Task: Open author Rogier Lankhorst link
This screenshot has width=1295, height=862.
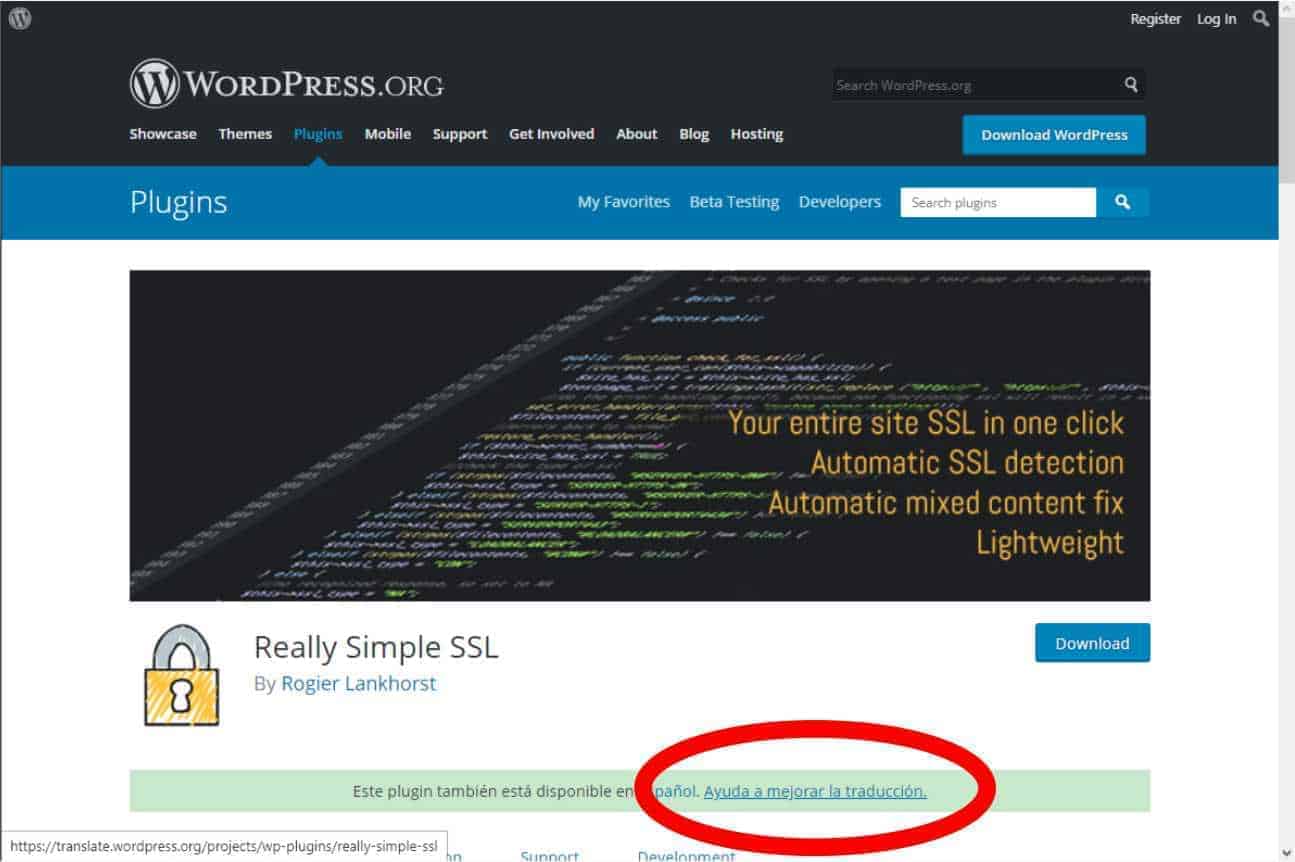Action: [x=358, y=684]
